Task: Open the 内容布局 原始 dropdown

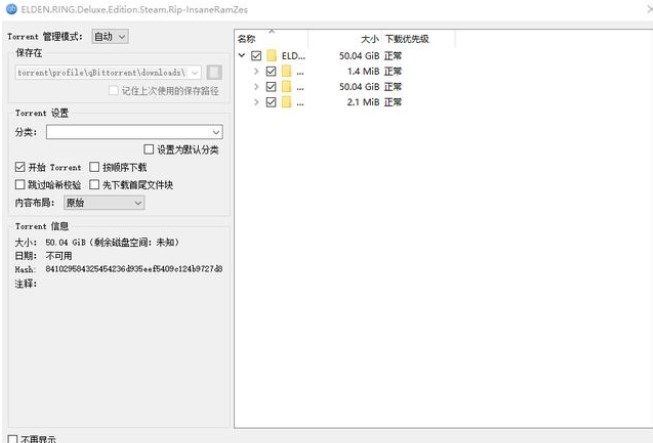Action: tap(104, 203)
